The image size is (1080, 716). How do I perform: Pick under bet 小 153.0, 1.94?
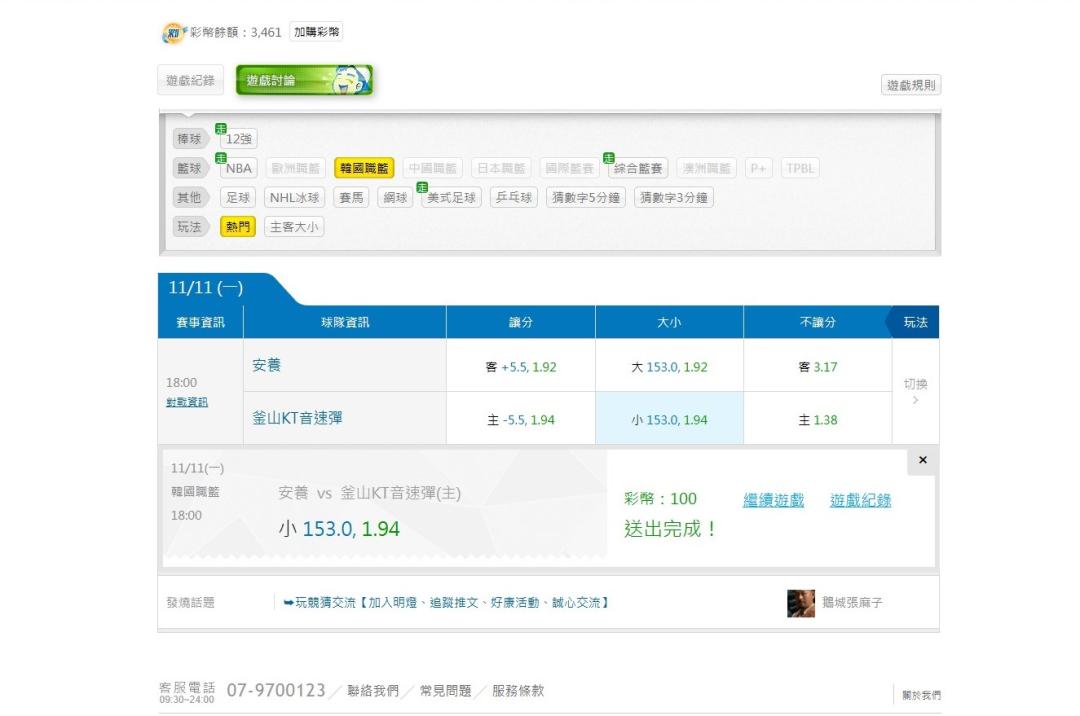669,420
